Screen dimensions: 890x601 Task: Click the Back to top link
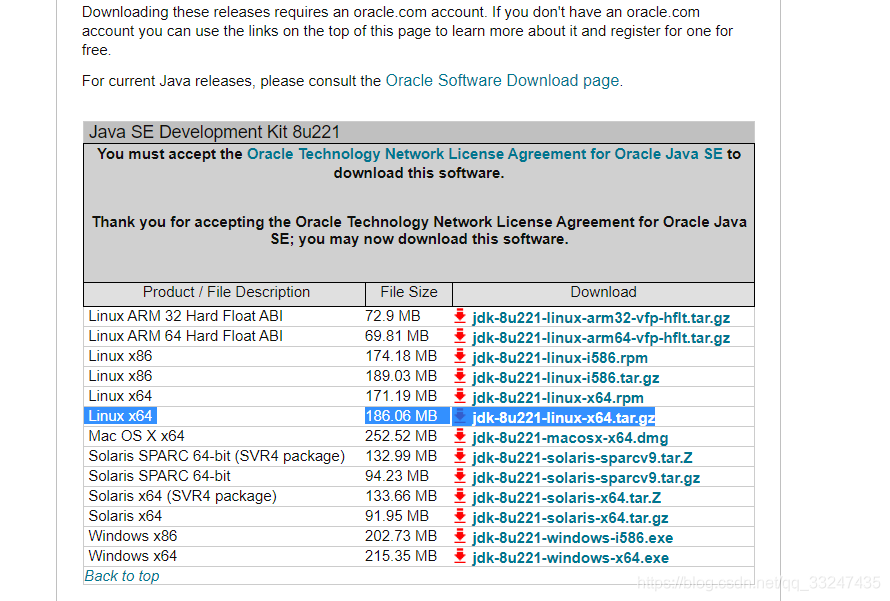(121, 576)
